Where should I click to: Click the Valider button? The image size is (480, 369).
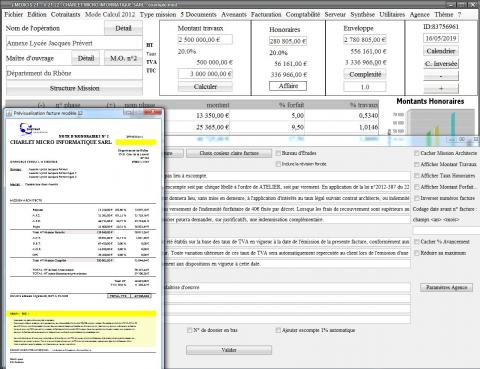click(x=229, y=350)
